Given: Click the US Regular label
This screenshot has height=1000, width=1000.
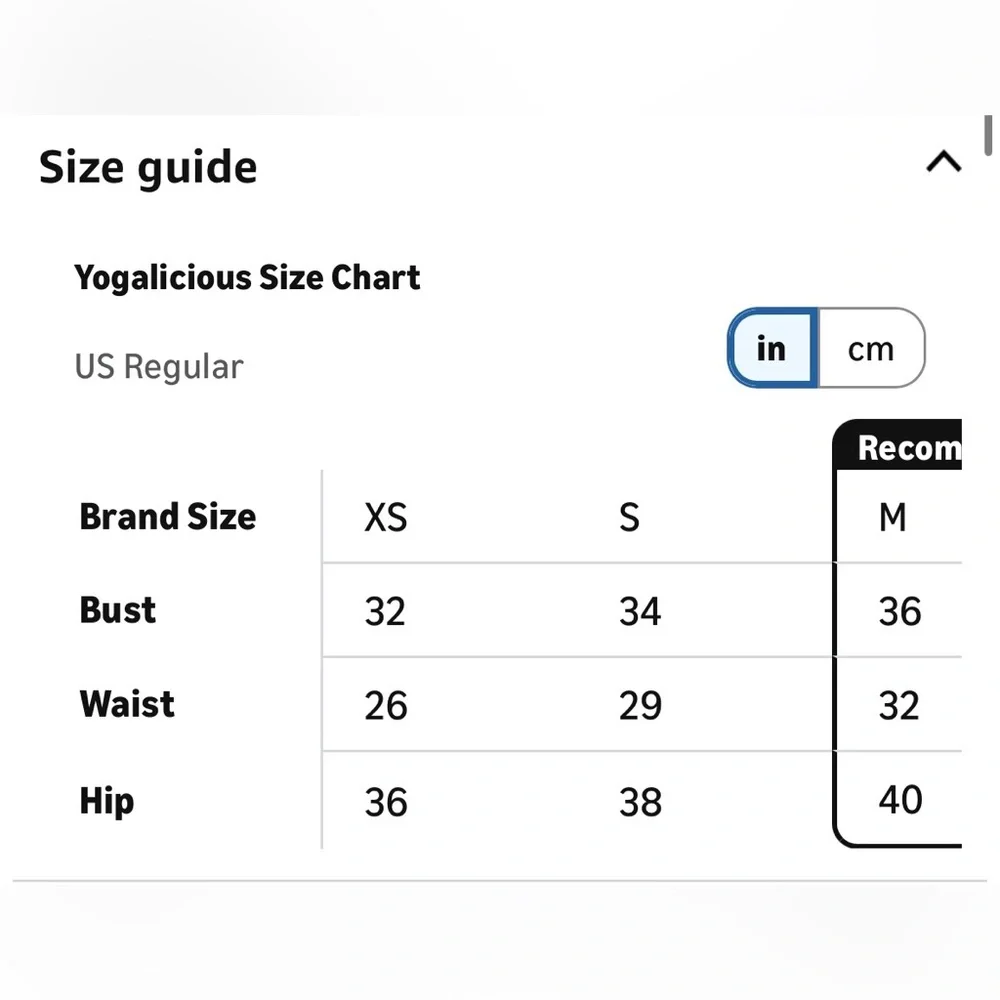Looking at the screenshot, I should pyautogui.click(x=158, y=367).
